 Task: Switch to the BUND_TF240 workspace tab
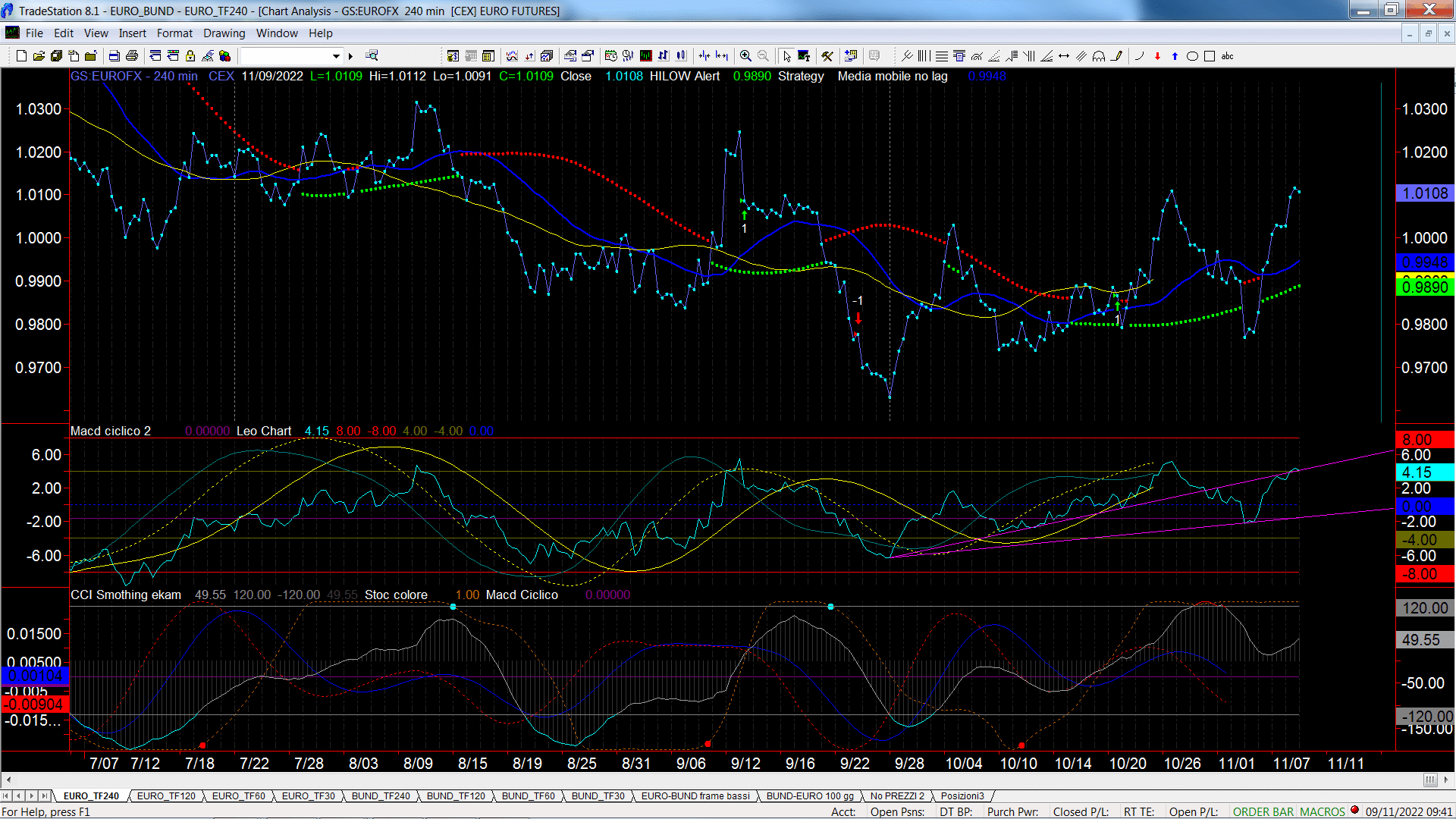(x=381, y=795)
